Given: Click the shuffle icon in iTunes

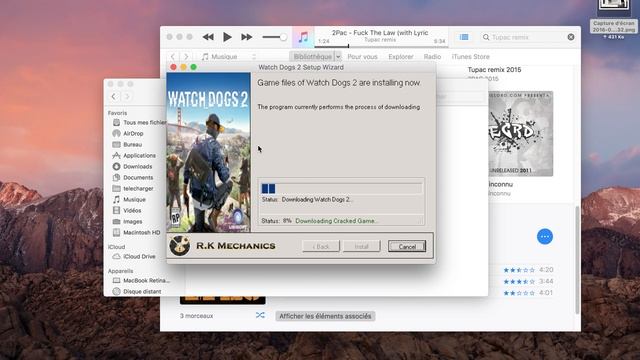Looking at the screenshot, I should click(260, 315).
